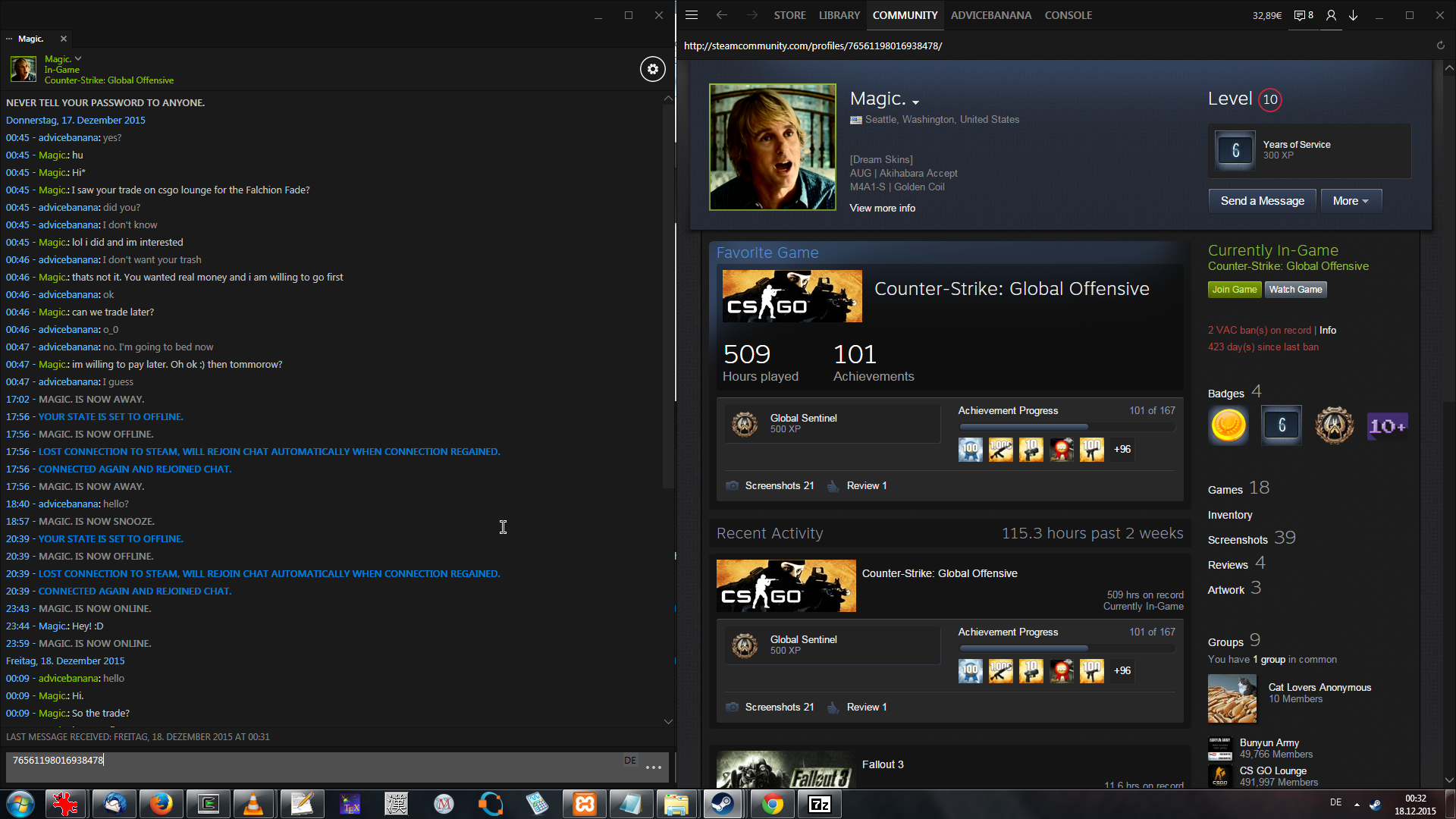
Task: Close the Magic. chat tab
Action: tap(64, 39)
